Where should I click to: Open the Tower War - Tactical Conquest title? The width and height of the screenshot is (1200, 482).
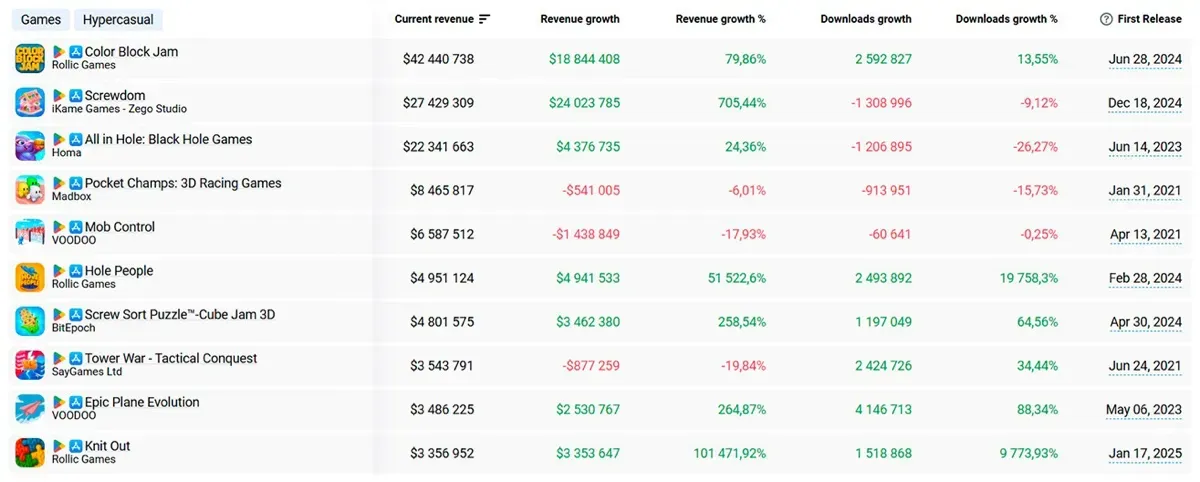pos(171,359)
